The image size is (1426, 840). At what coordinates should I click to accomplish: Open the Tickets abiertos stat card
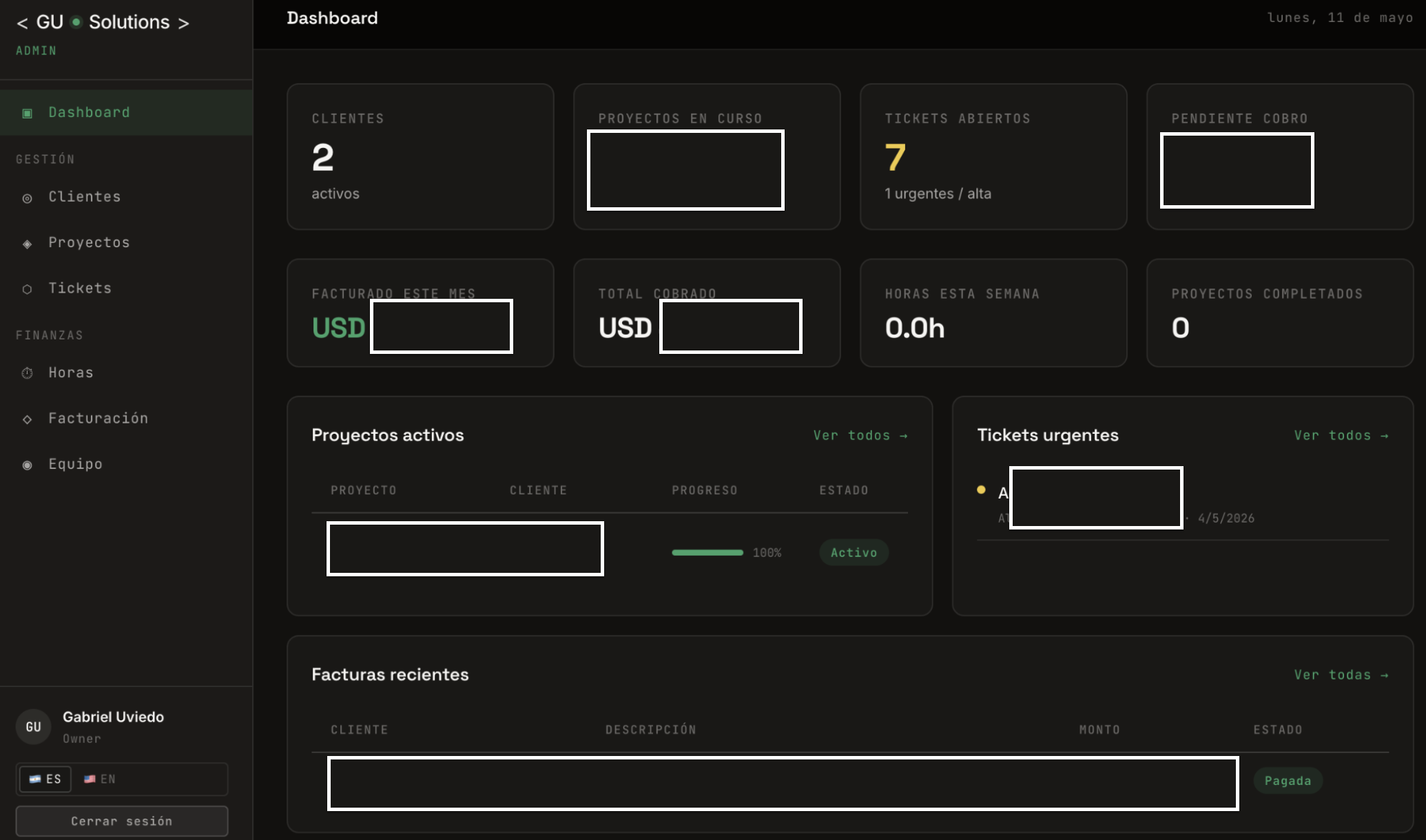(x=993, y=156)
